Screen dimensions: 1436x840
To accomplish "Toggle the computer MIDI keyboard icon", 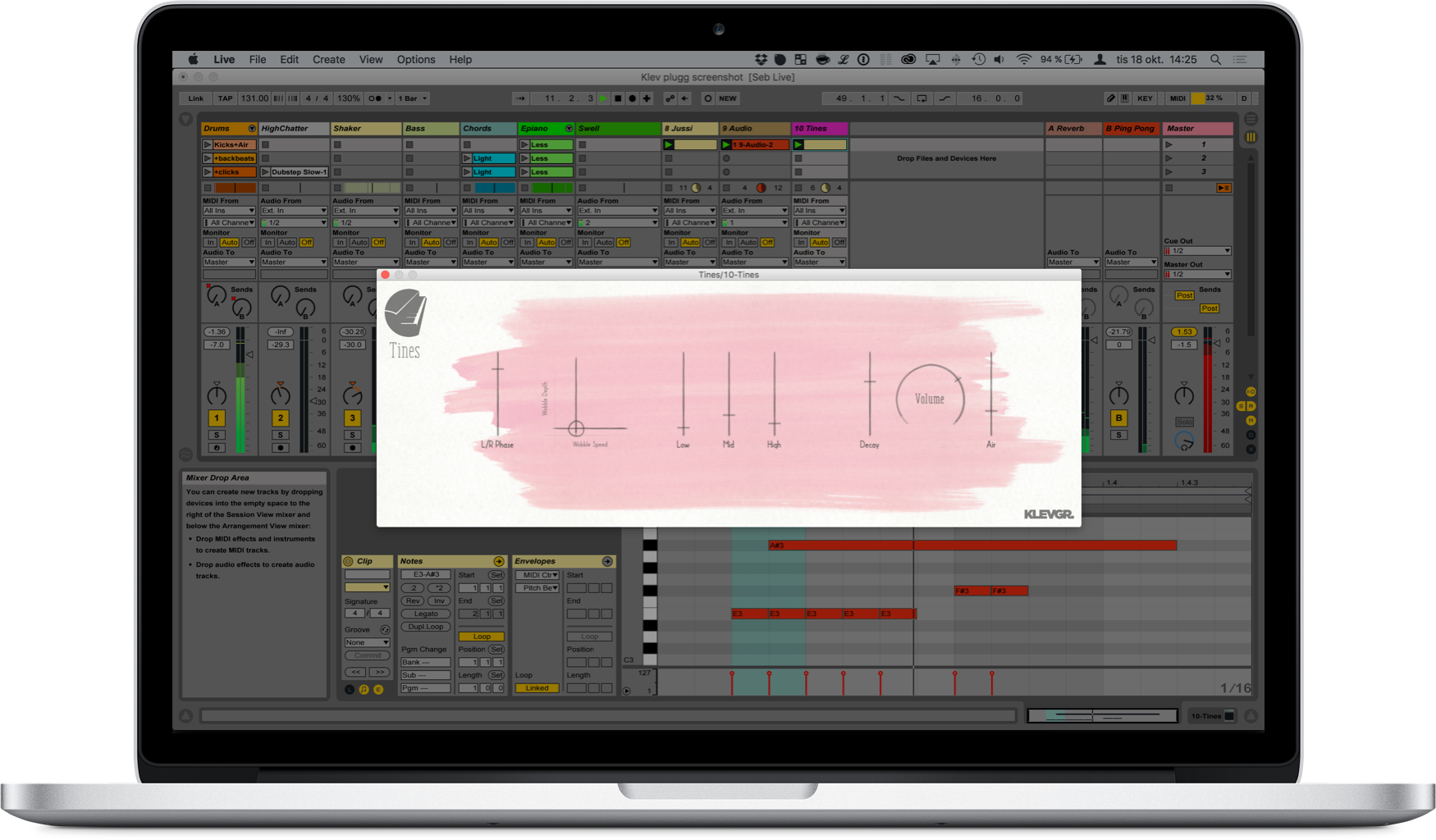I will [x=1124, y=98].
